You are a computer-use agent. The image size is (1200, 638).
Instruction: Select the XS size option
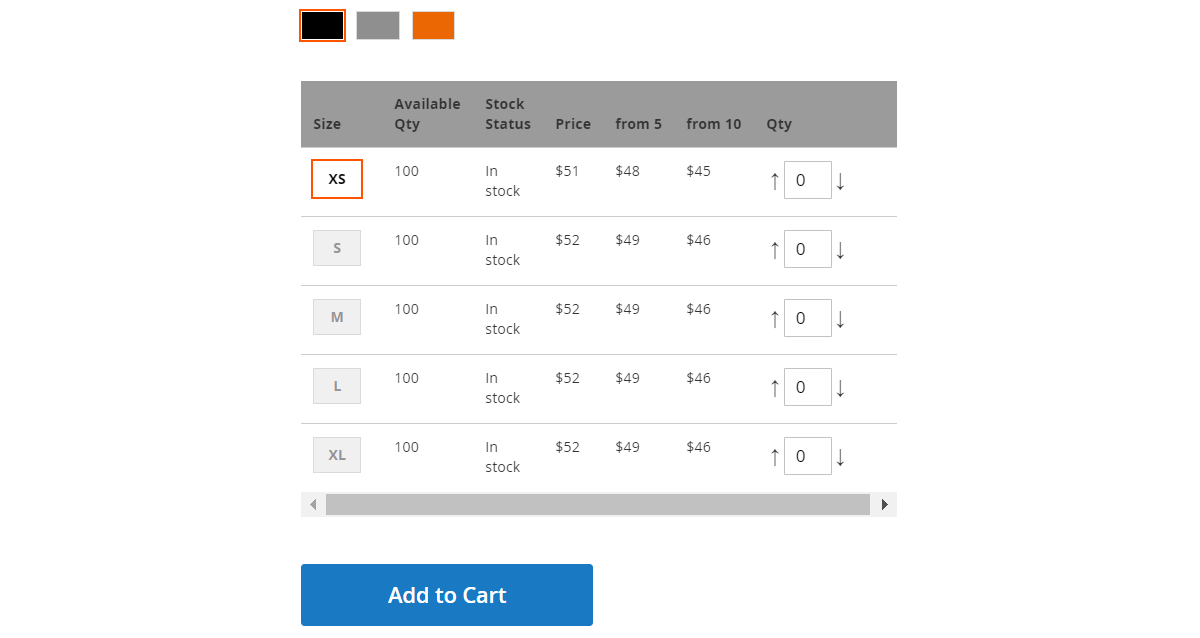click(337, 179)
